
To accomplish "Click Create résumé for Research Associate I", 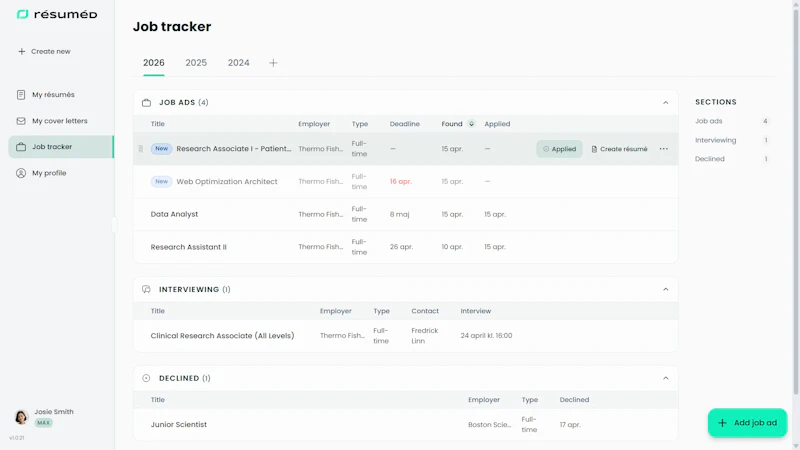I will (619, 149).
